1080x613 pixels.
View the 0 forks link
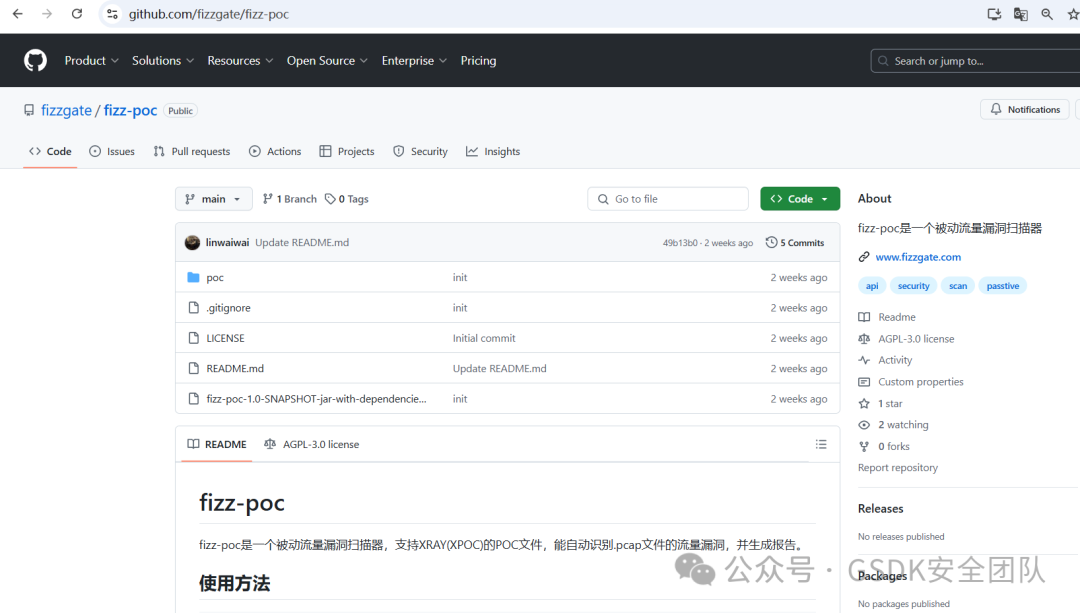point(884,446)
